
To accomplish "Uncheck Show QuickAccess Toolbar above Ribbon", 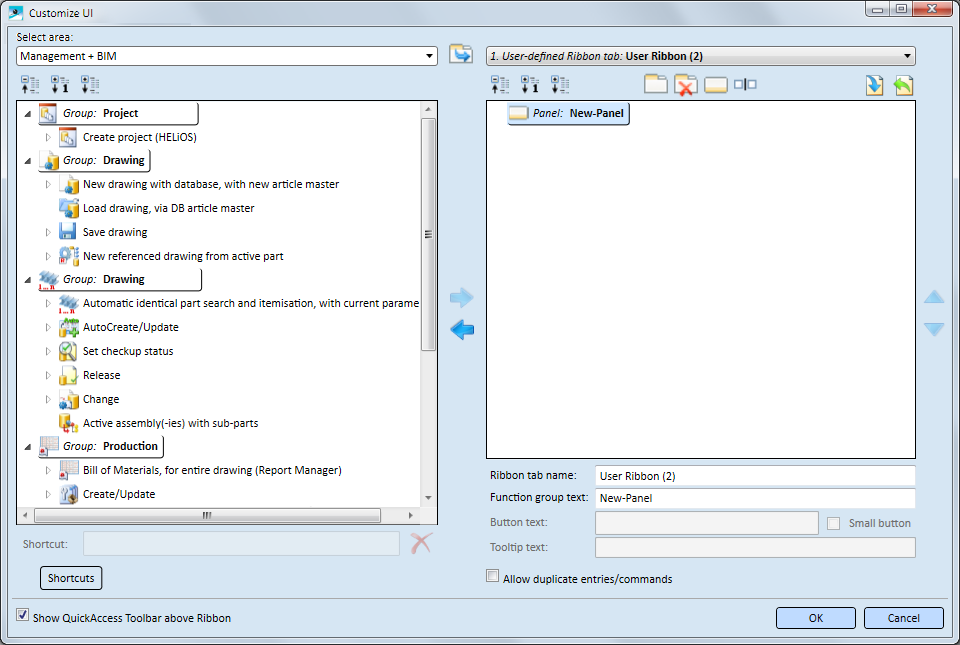I will (x=23, y=615).
